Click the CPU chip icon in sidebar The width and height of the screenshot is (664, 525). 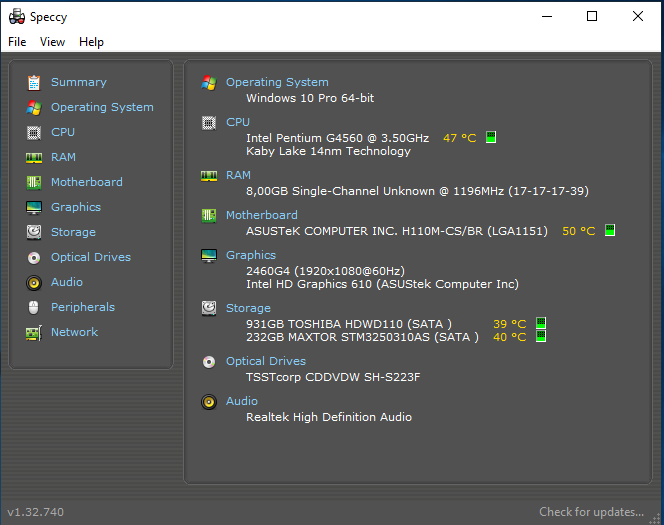[34, 133]
